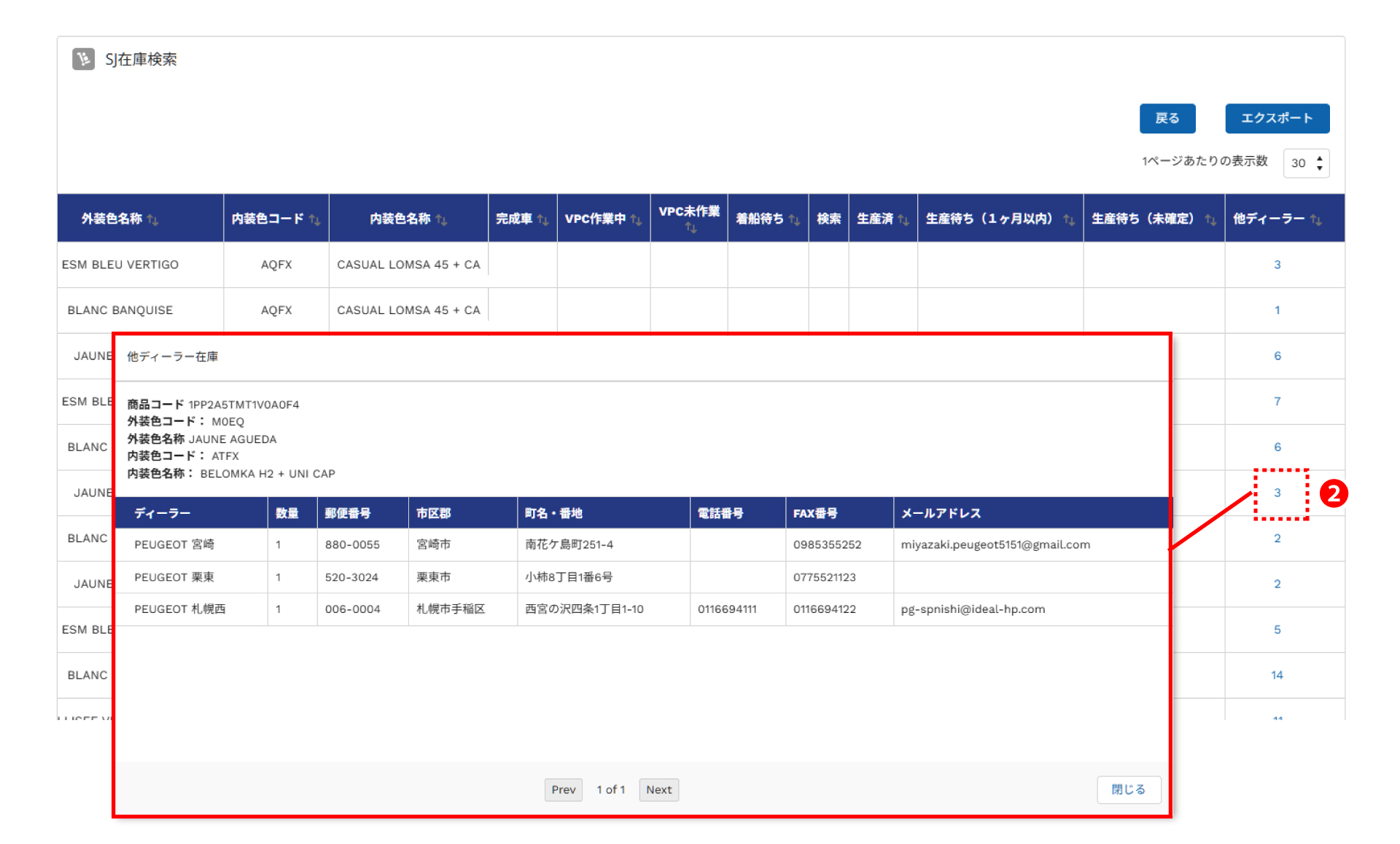Go to Next page in dialog

pyautogui.click(x=658, y=789)
